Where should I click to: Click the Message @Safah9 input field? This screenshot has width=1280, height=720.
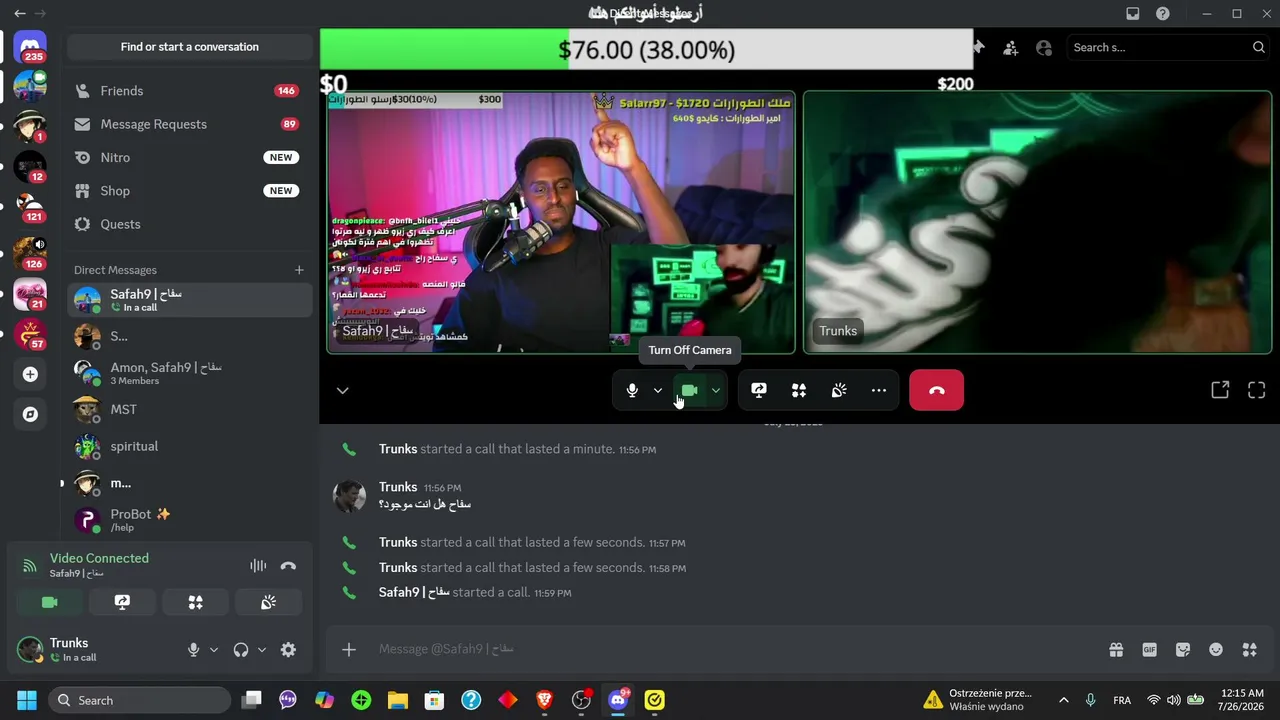pos(735,650)
